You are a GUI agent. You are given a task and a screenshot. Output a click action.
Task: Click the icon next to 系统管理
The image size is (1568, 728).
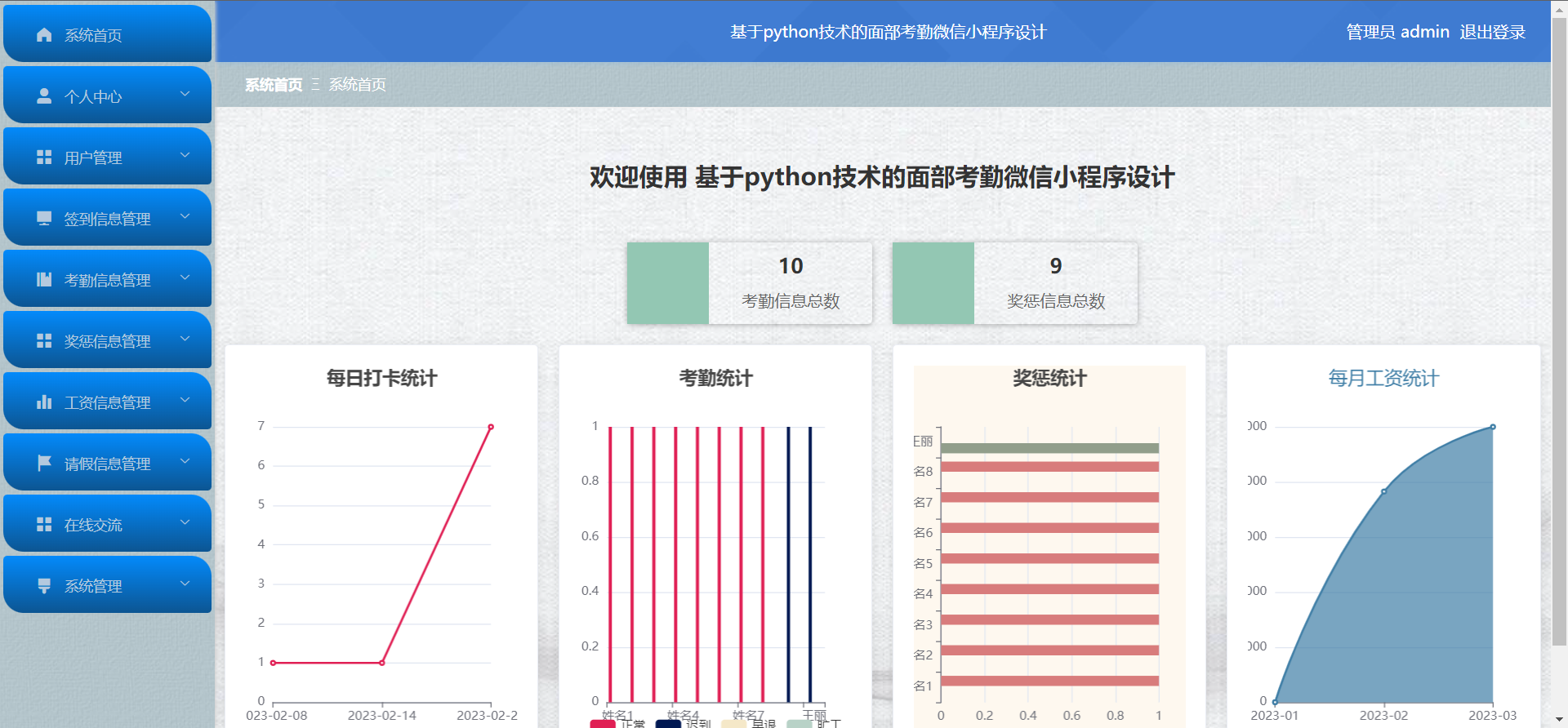44,586
